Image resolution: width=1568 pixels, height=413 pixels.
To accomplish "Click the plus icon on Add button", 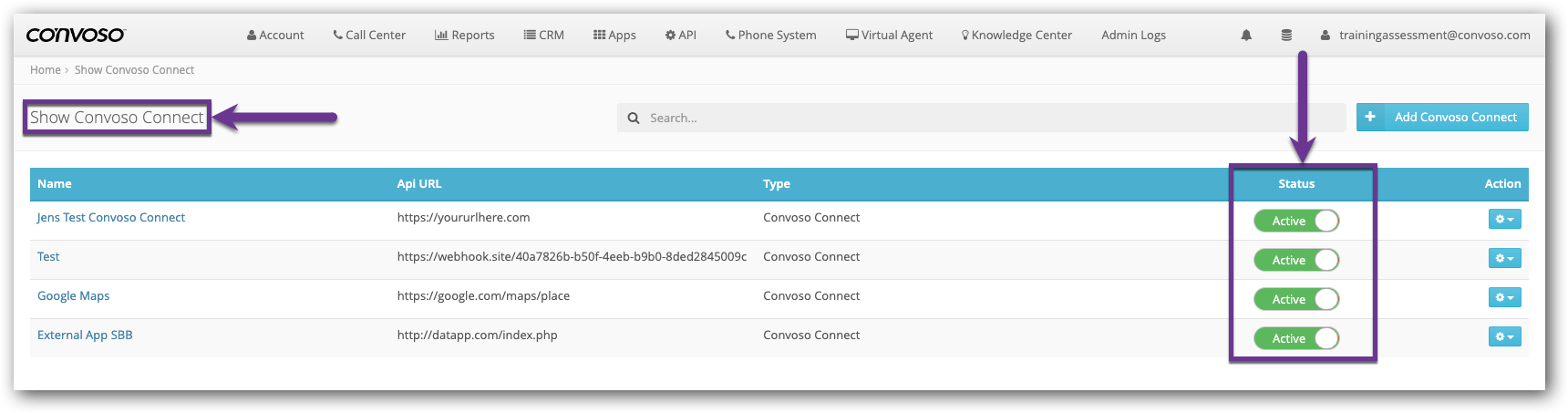I will 1369,117.
